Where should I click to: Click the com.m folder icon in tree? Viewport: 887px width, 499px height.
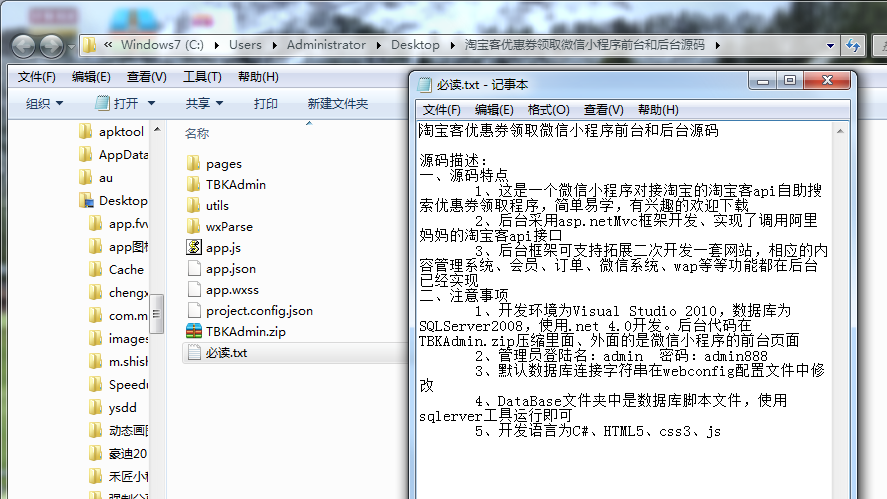[96, 316]
